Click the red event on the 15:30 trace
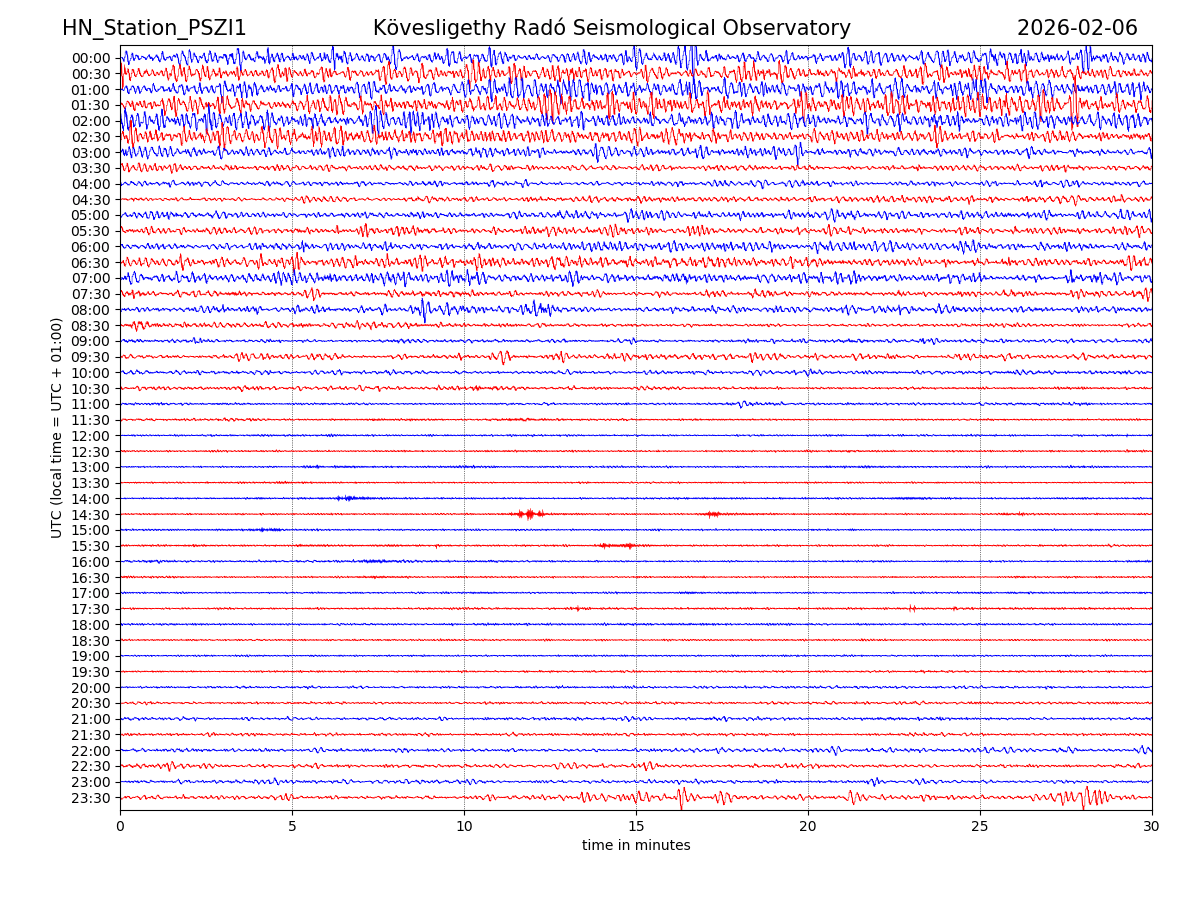1200x900 pixels. tap(616, 546)
